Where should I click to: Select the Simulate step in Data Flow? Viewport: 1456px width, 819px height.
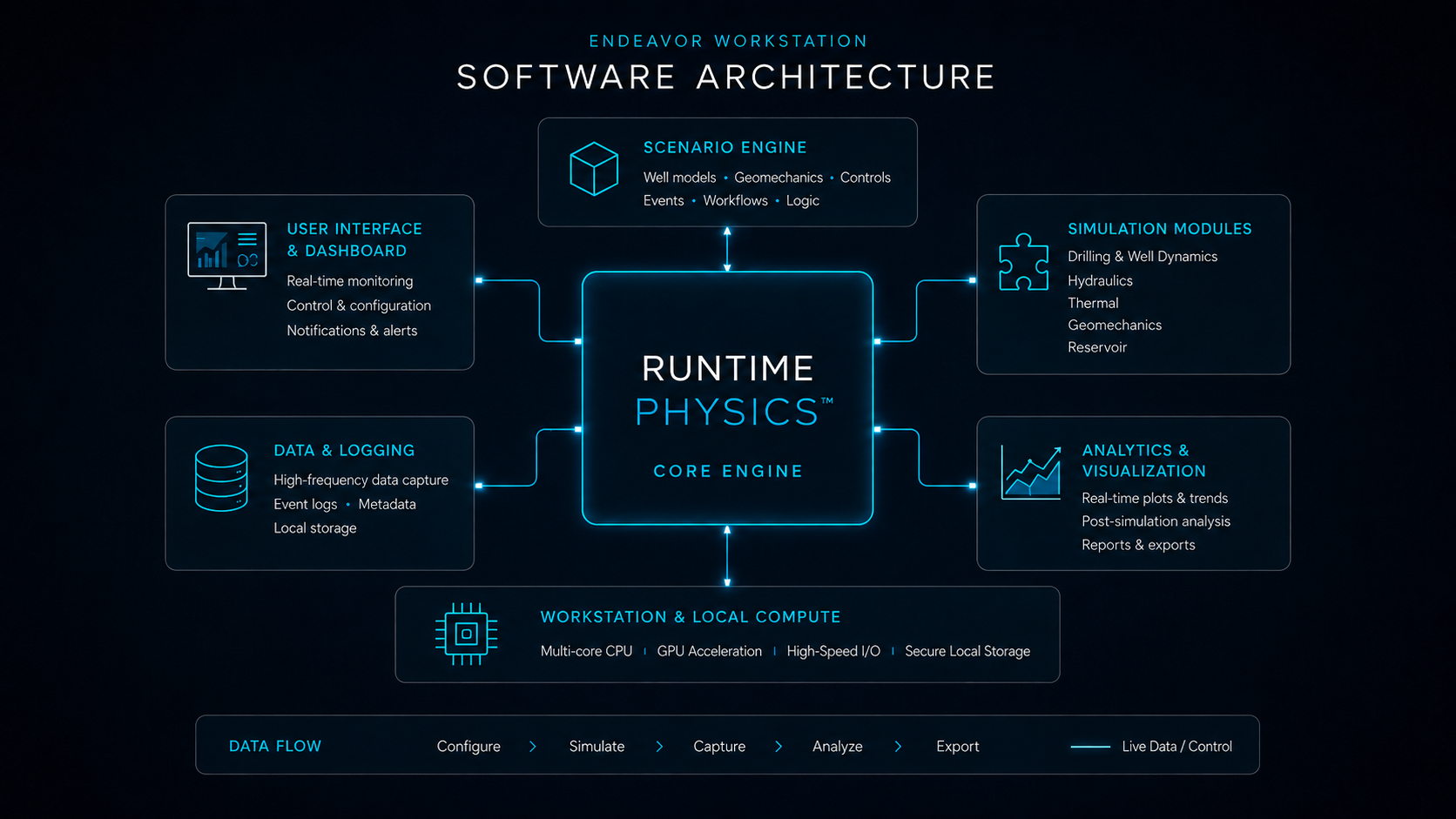coord(597,747)
